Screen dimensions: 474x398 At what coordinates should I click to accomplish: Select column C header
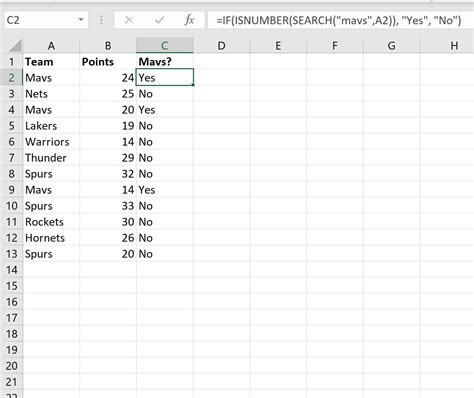(x=165, y=46)
